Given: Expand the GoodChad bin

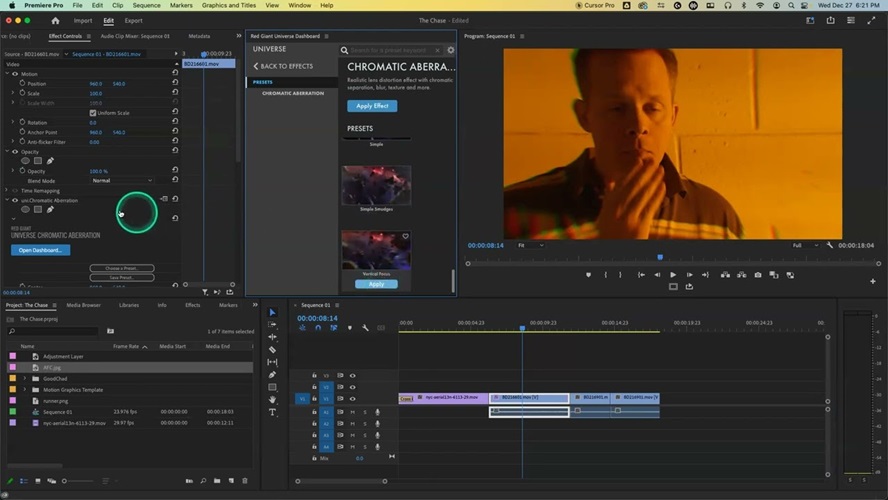Looking at the screenshot, I should coord(24,378).
